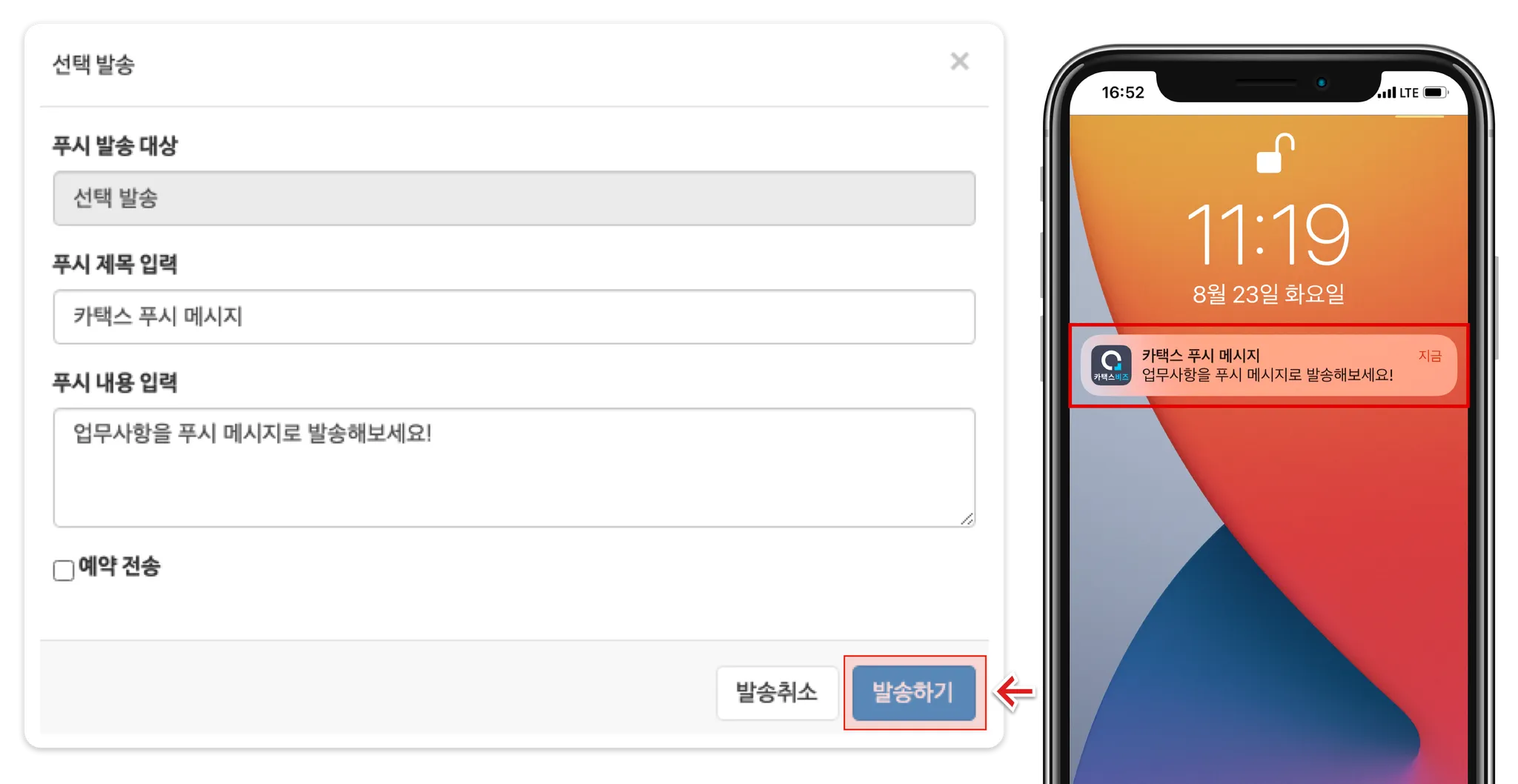Tap the 11:19 lock screen clock
Viewport: 1518px width, 784px height.
click(1268, 235)
